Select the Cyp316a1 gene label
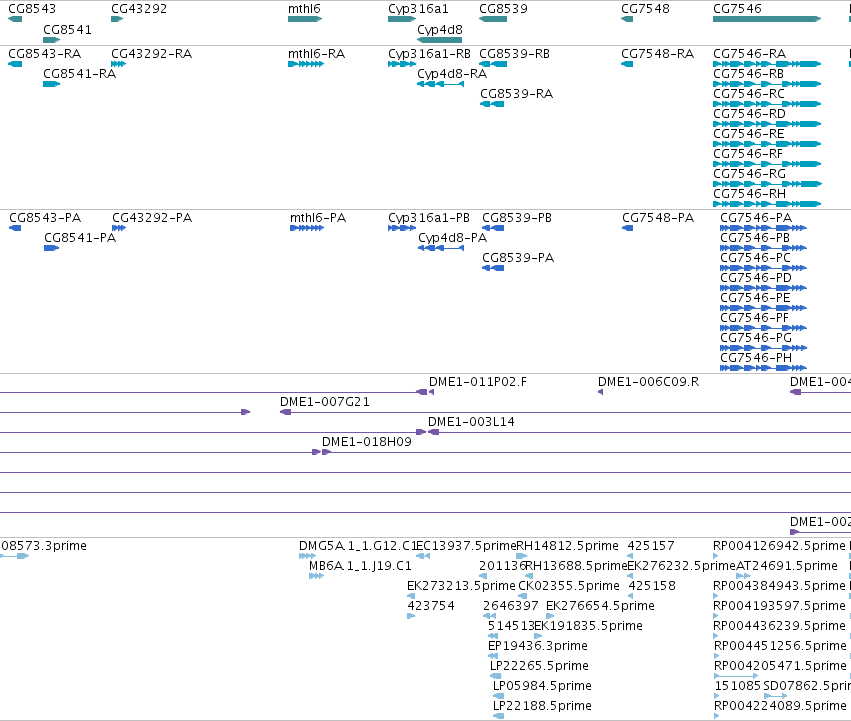The image size is (851, 721). pos(418,9)
